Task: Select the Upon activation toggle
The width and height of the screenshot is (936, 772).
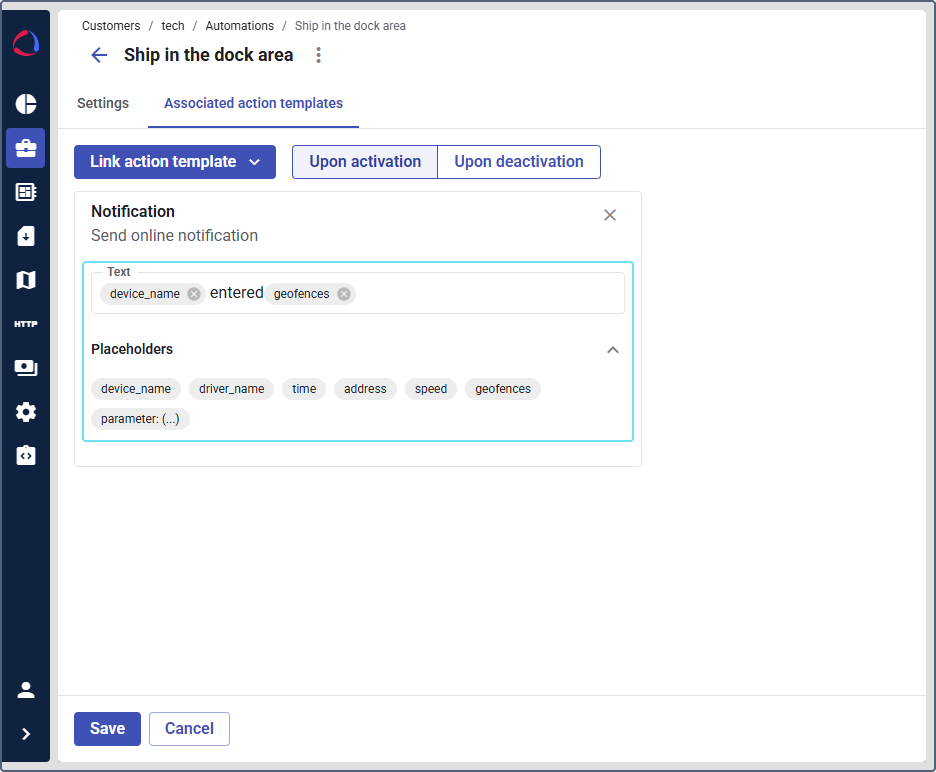Action: tap(365, 162)
